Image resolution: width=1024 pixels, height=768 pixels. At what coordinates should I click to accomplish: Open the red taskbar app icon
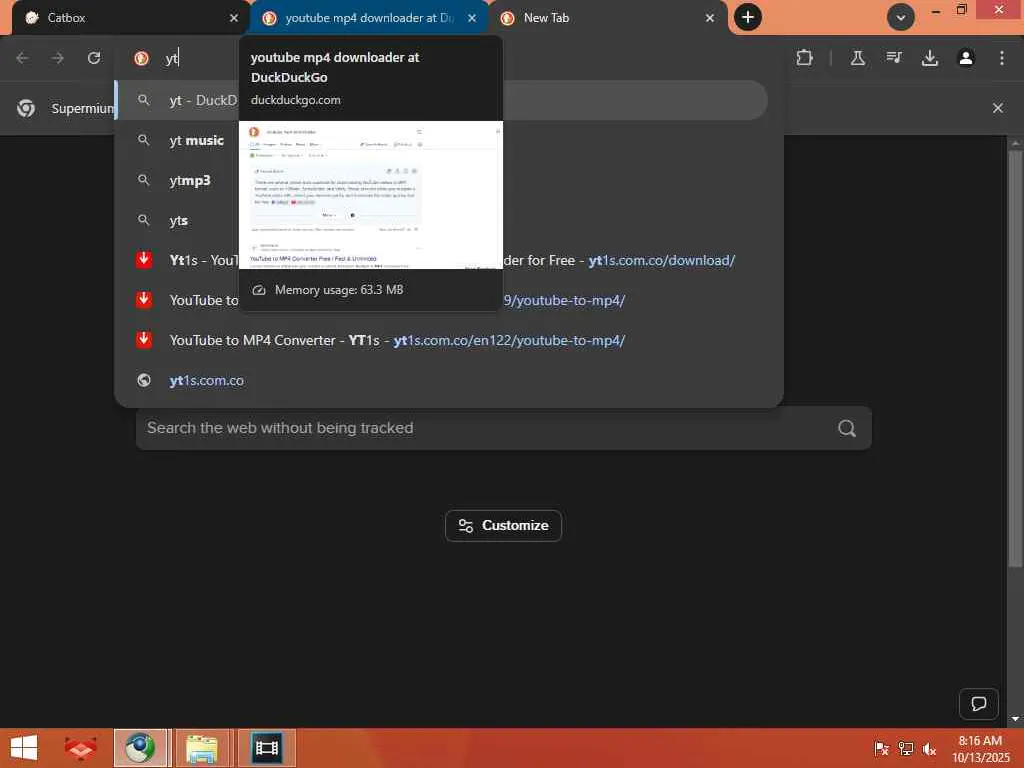[x=80, y=748]
